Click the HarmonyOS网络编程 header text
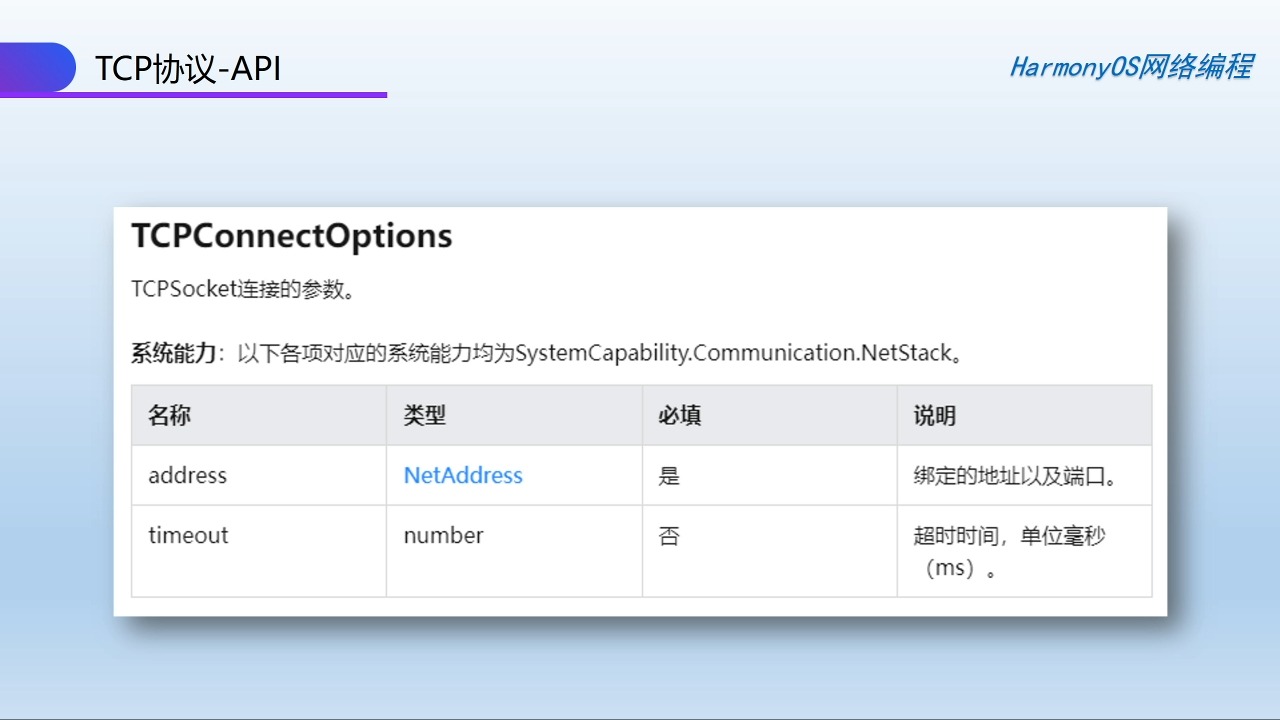Viewport: 1280px width, 720px height. point(1130,67)
